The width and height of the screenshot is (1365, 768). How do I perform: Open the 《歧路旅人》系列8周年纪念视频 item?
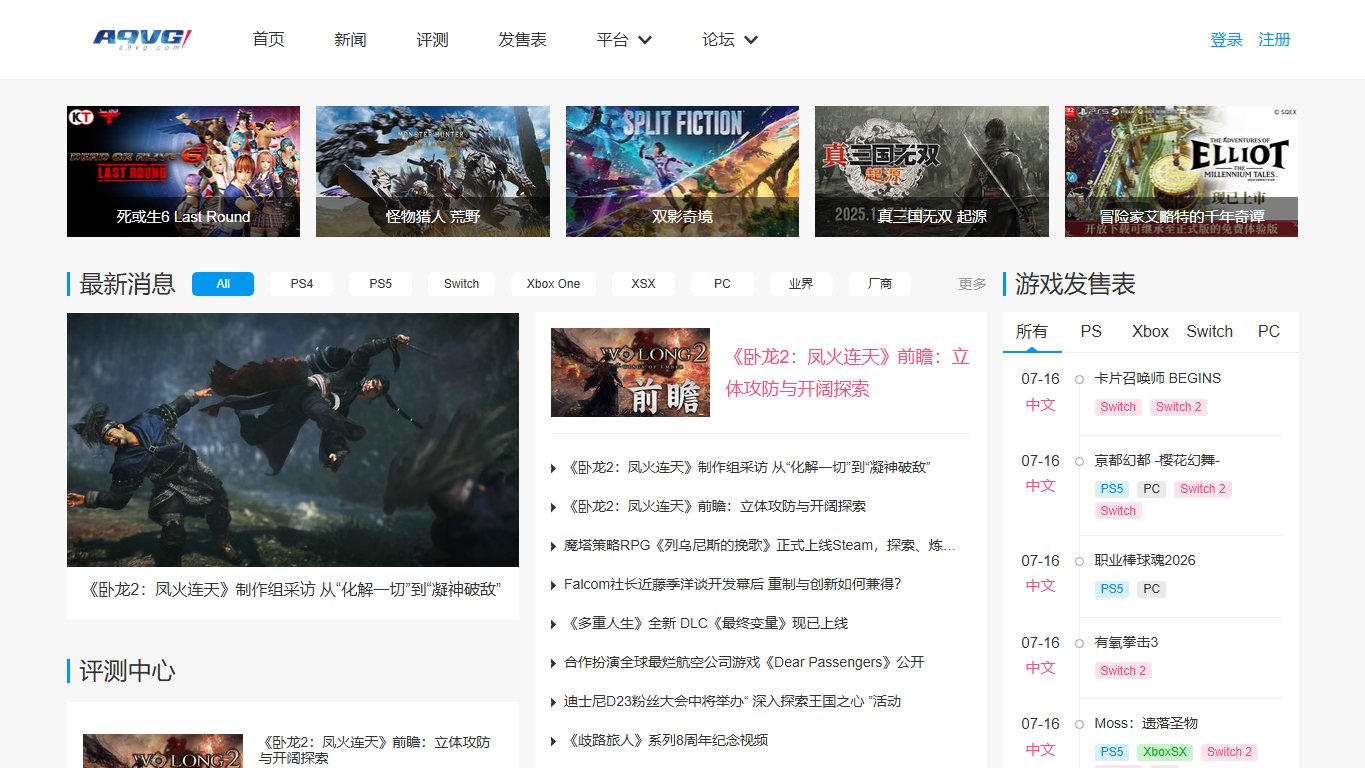tap(666, 740)
